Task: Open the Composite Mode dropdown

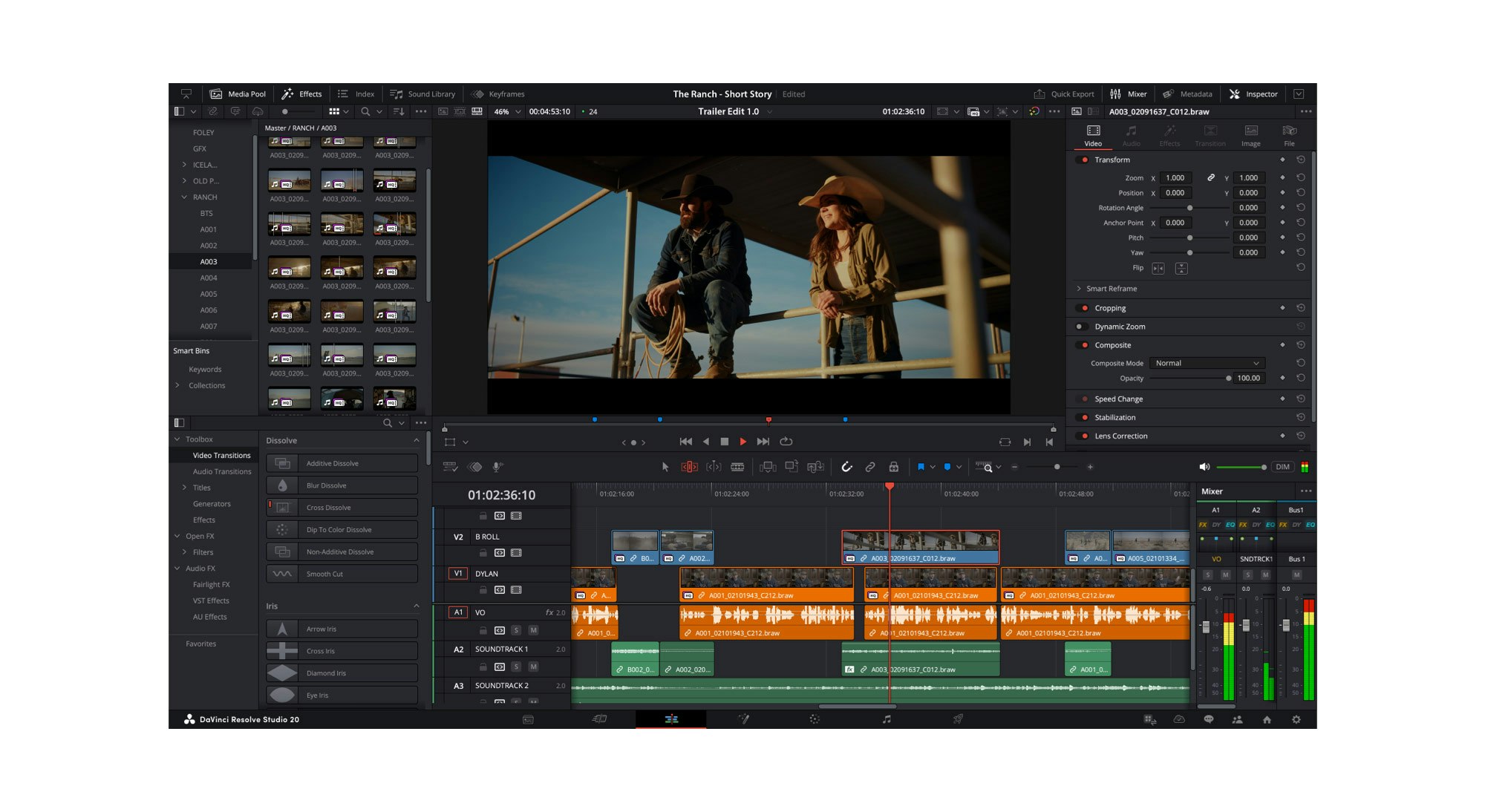Action: [x=1207, y=363]
